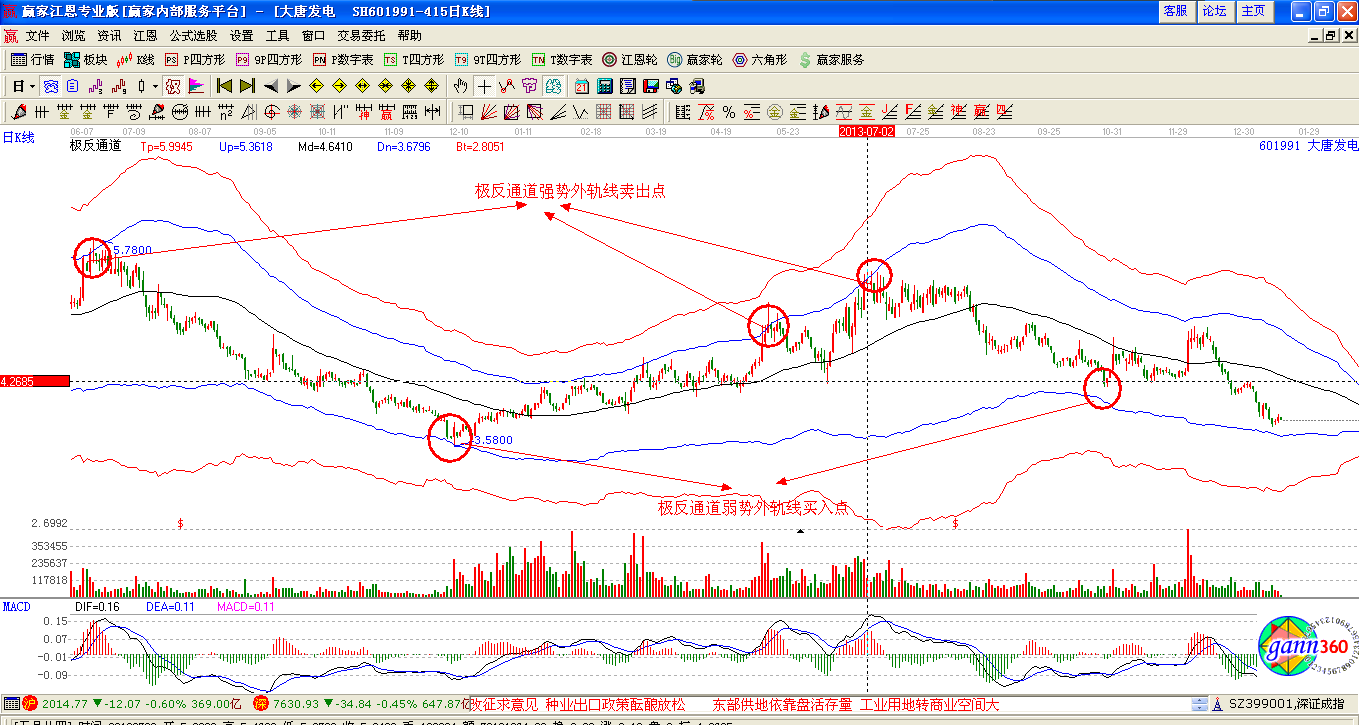Click the 赢家服务 dollar-sign icon

pos(804,60)
